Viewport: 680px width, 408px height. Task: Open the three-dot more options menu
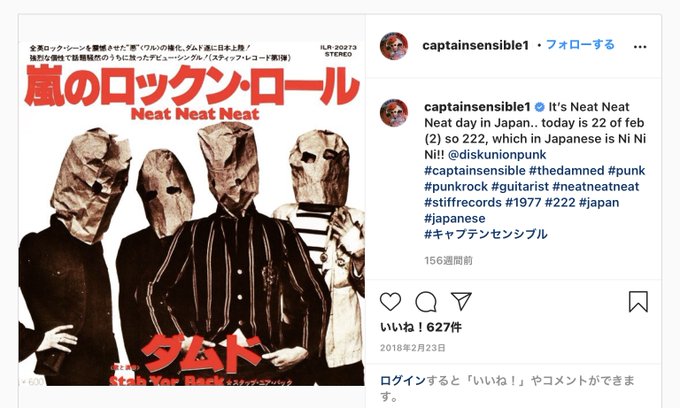(x=640, y=46)
